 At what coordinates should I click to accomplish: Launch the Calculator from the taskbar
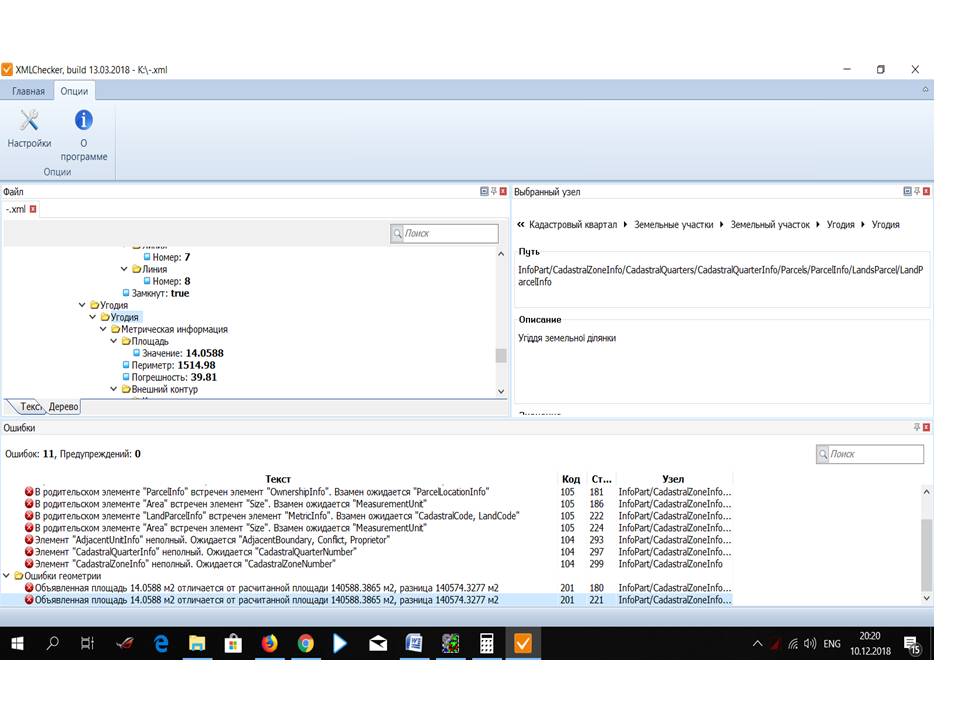click(x=486, y=644)
